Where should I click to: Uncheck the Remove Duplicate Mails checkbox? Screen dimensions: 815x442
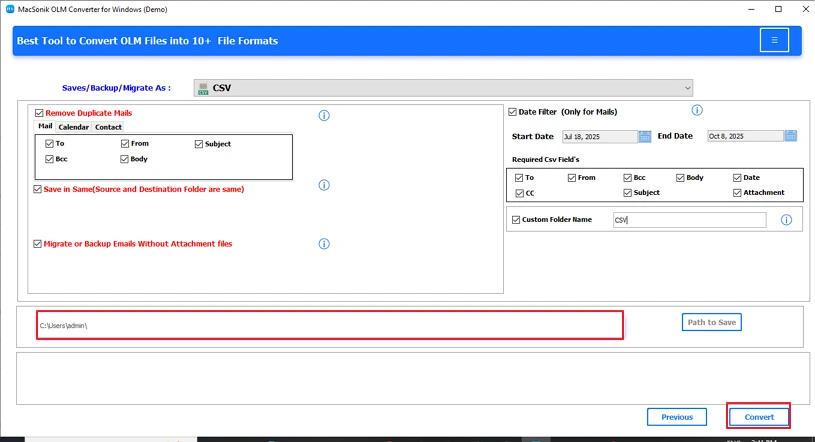(39, 114)
